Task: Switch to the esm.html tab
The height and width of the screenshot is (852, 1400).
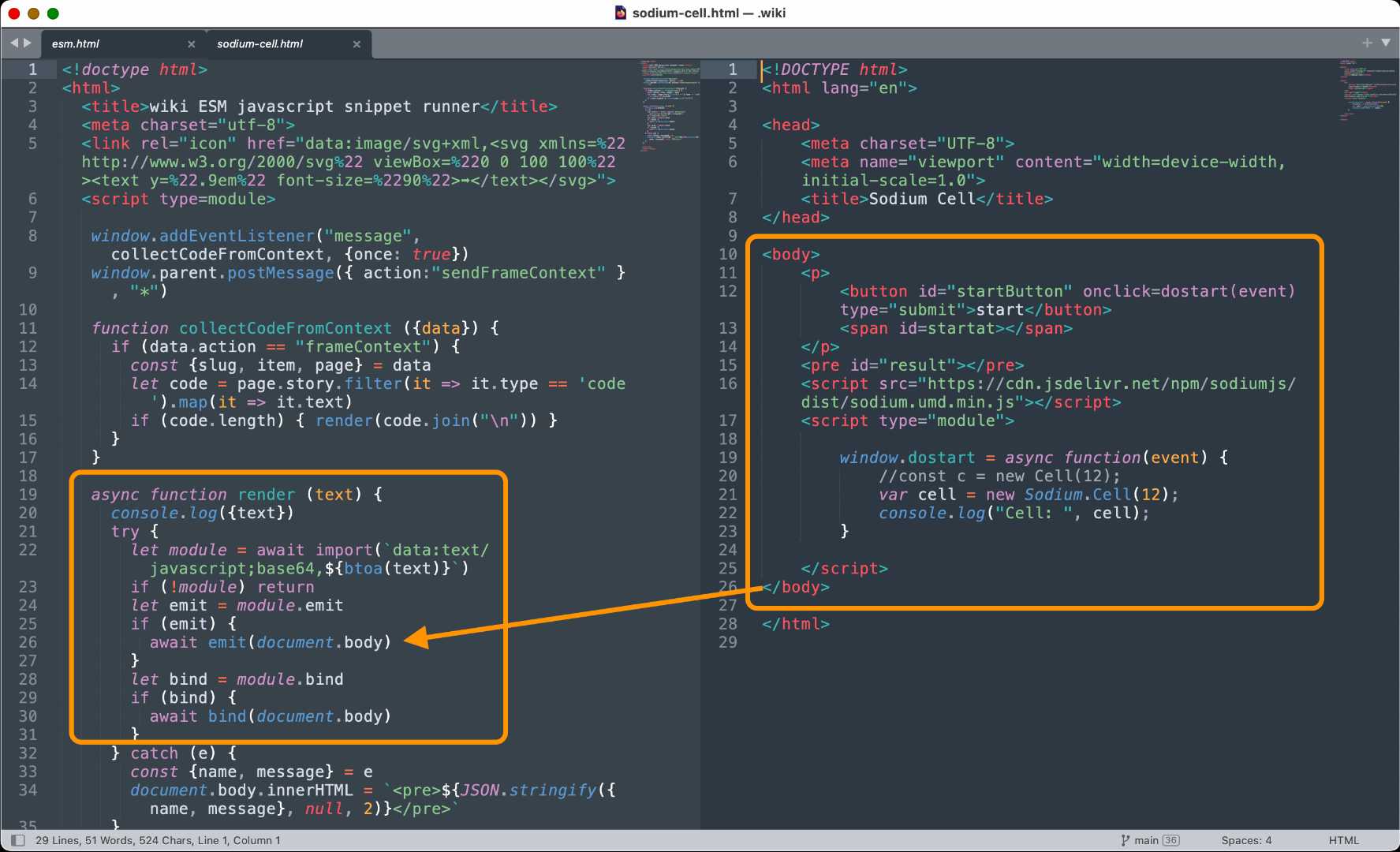Action: click(76, 44)
